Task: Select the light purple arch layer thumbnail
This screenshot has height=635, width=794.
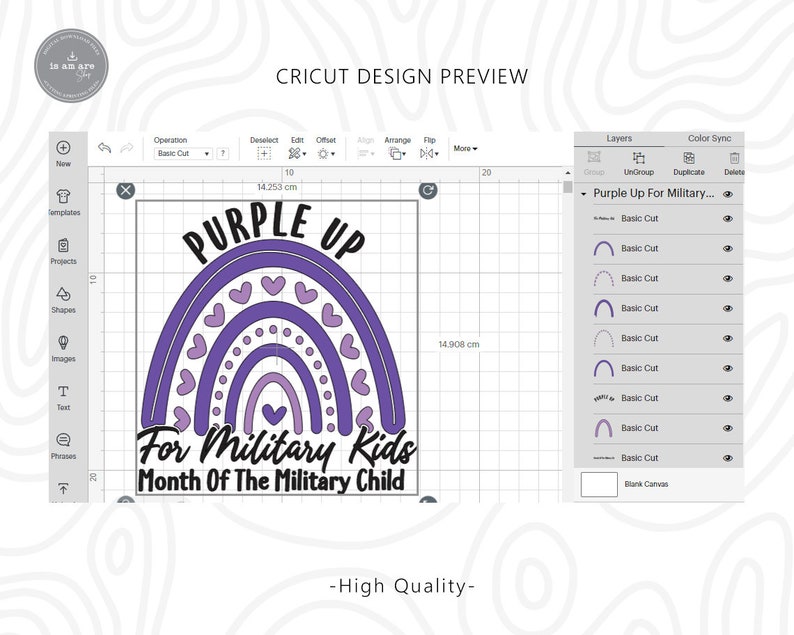Action: pyautogui.click(x=604, y=428)
